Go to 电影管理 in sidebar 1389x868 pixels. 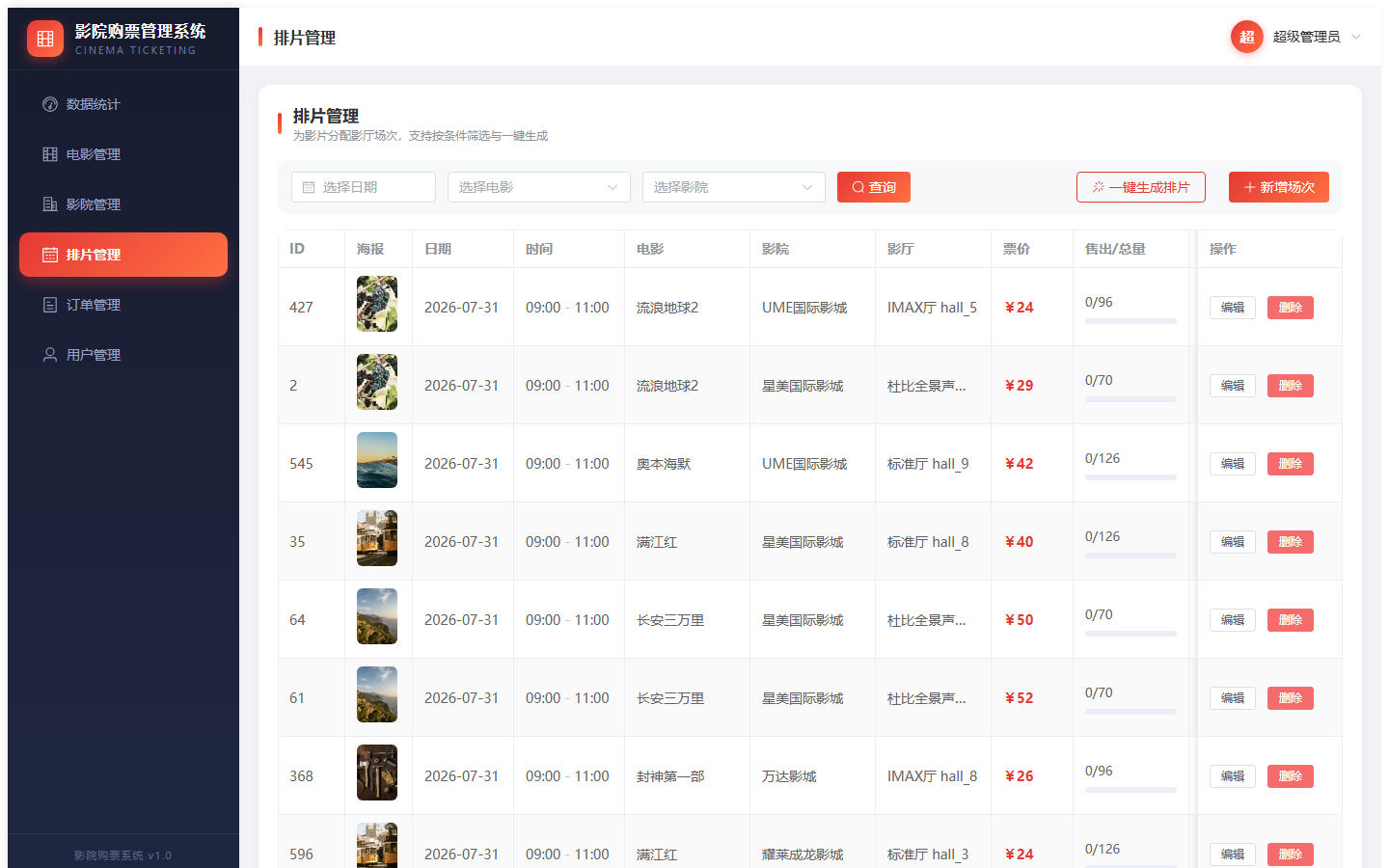(x=123, y=154)
